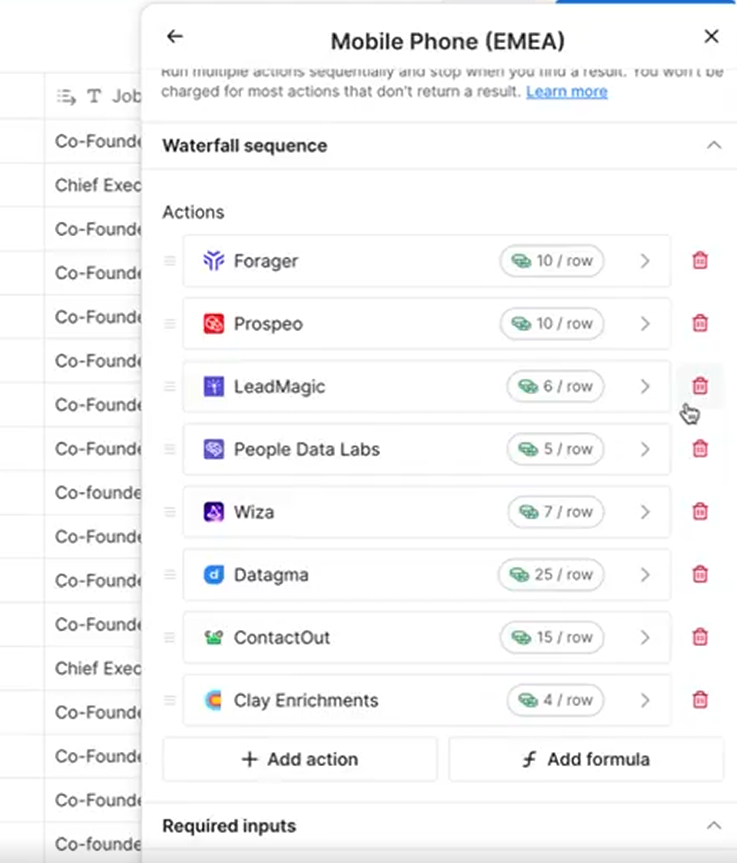
Task: Grab the drag handle beside Forager
Action: [170, 261]
